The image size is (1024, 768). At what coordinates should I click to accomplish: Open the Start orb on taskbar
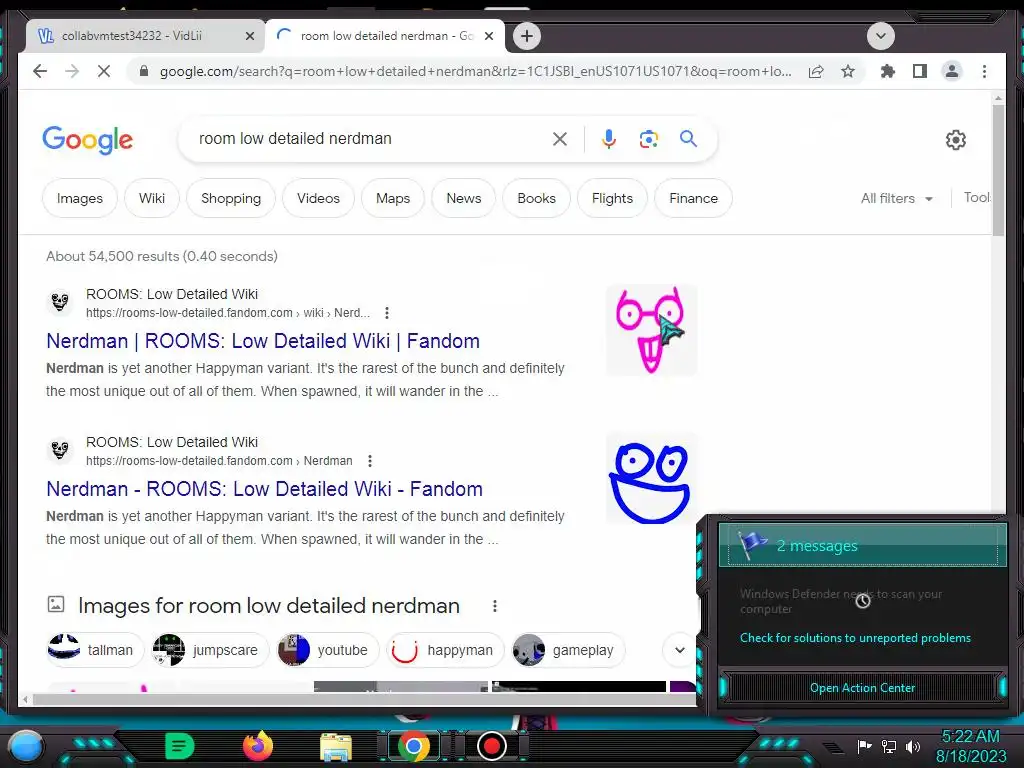(x=26, y=747)
